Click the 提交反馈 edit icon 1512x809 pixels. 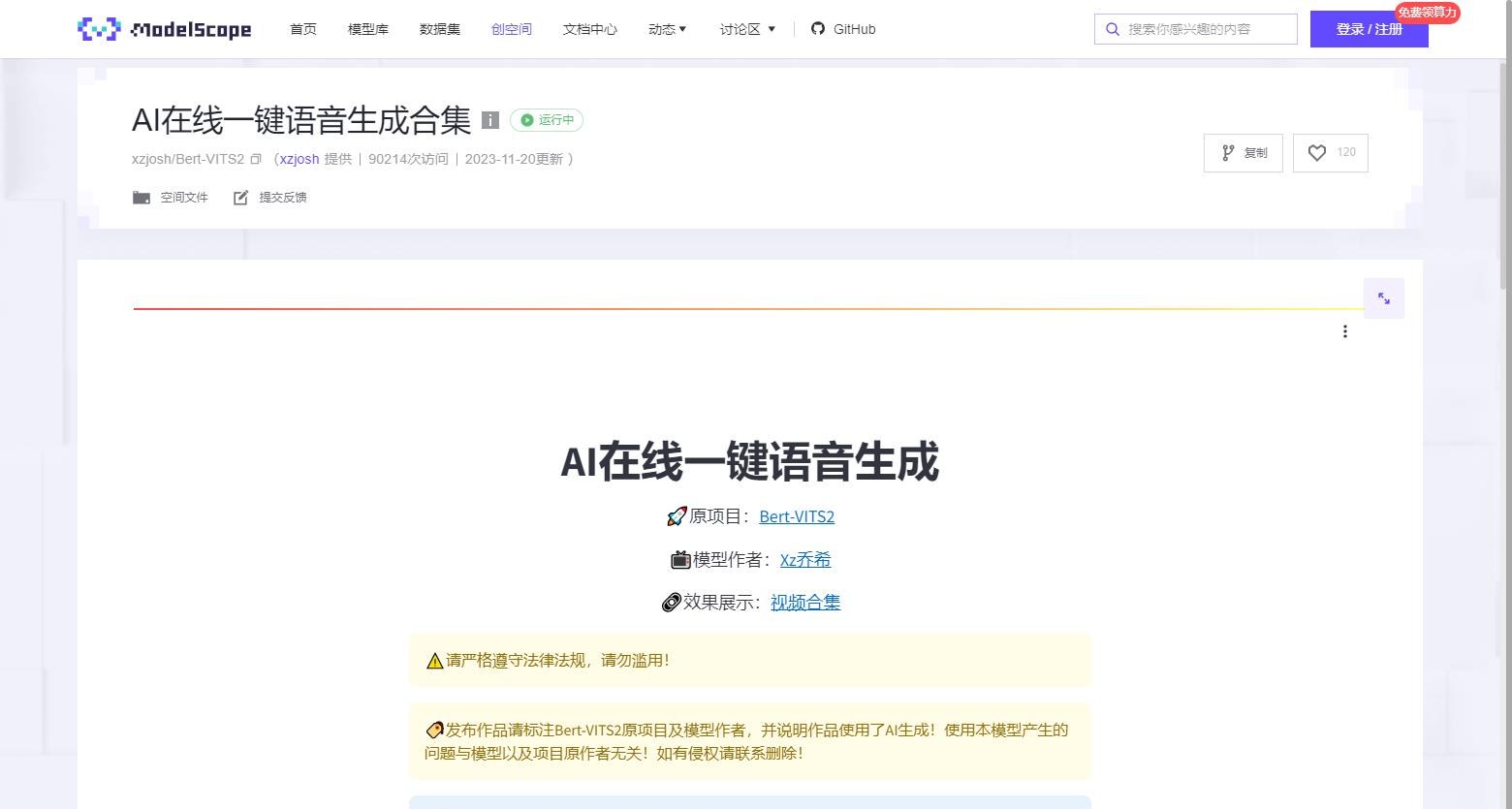(x=240, y=198)
